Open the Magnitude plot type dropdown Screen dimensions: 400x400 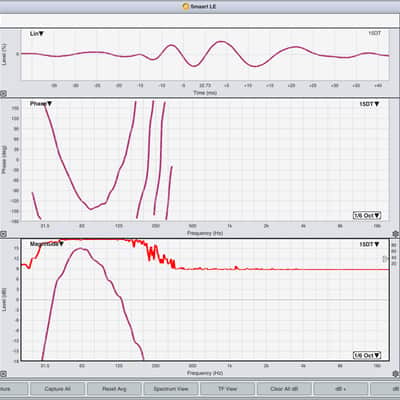47,244
